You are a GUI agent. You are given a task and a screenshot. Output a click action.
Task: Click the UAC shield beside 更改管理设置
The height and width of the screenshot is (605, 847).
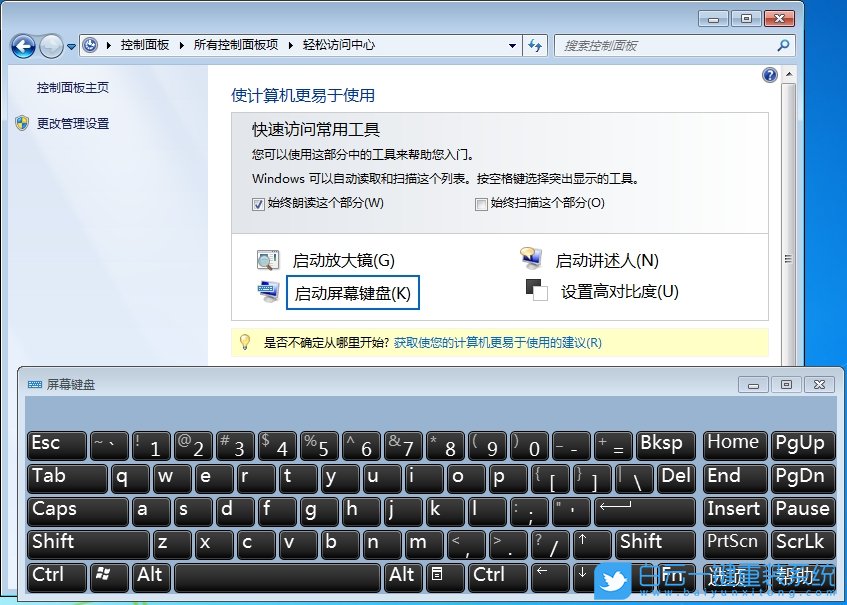pos(23,122)
